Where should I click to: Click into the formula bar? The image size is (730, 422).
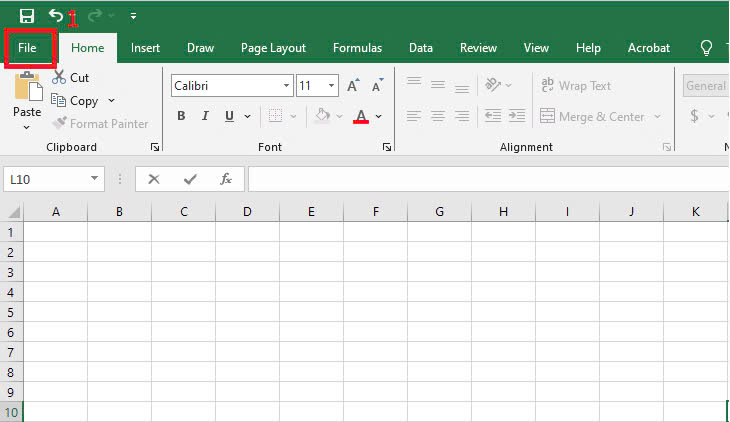tap(489, 179)
